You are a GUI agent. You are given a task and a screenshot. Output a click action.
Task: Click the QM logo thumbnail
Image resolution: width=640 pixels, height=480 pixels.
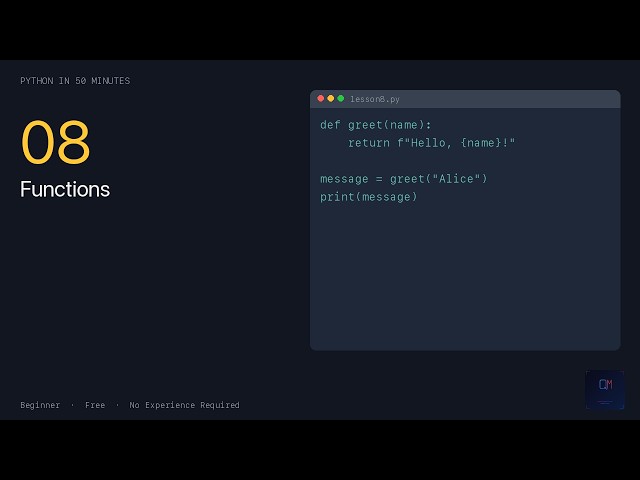(605, 389)
